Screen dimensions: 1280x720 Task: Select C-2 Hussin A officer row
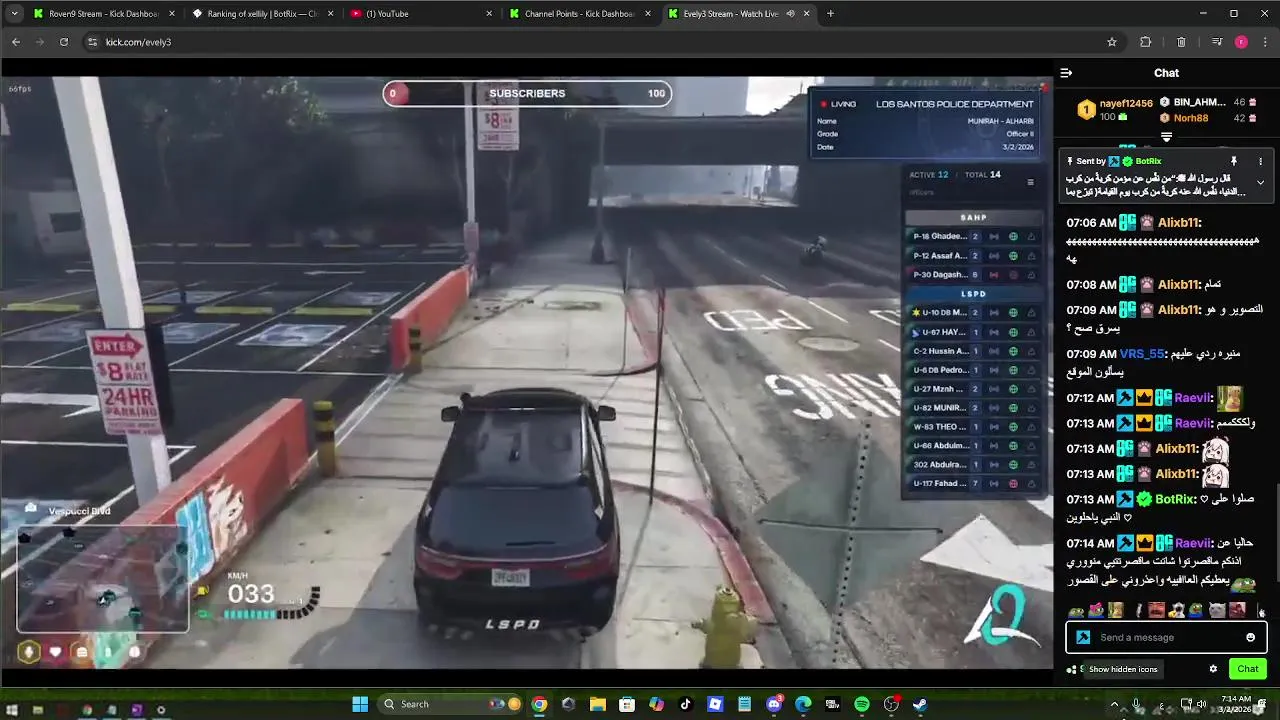point(974,351)
